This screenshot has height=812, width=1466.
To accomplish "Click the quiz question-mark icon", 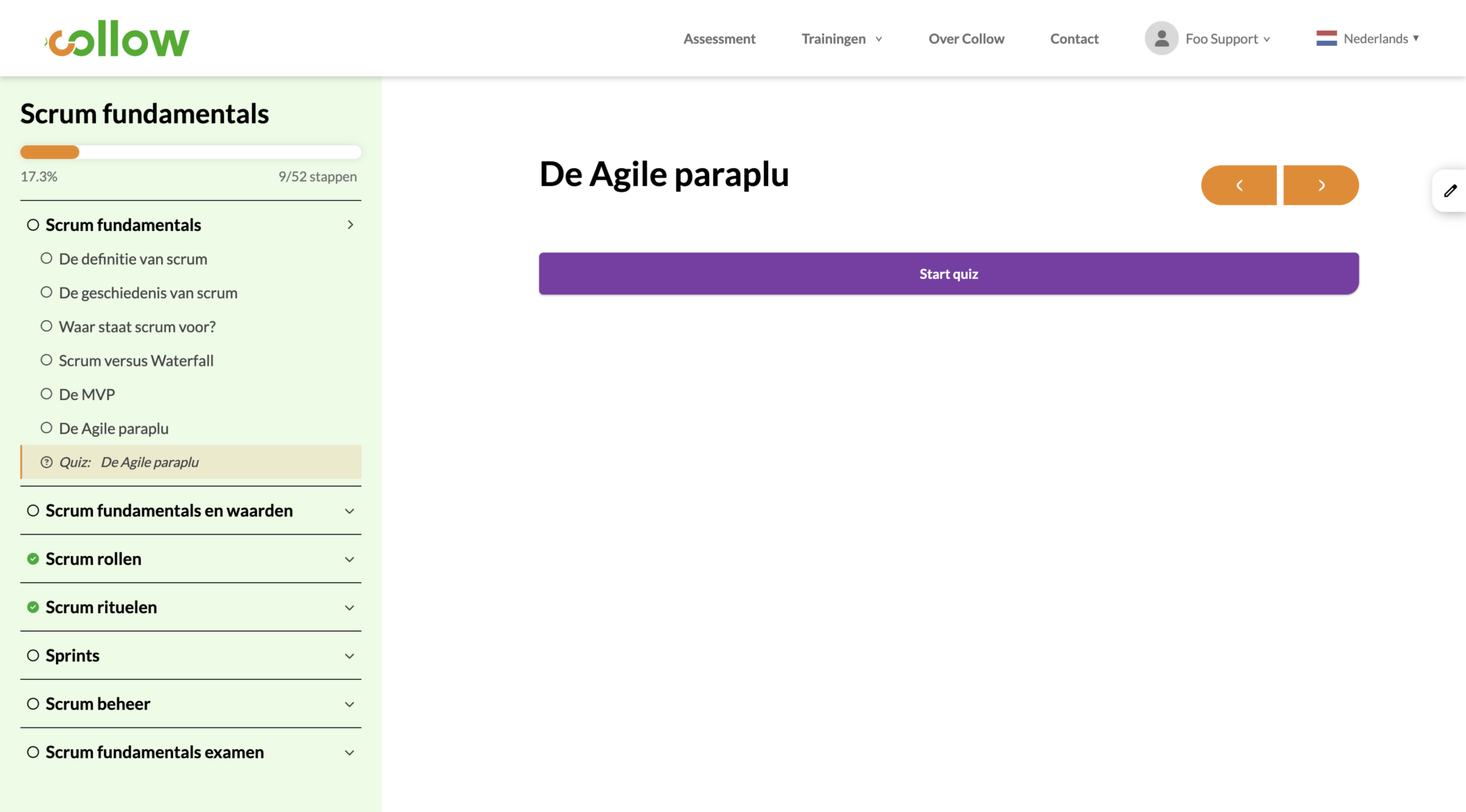I will coord(47,462).
